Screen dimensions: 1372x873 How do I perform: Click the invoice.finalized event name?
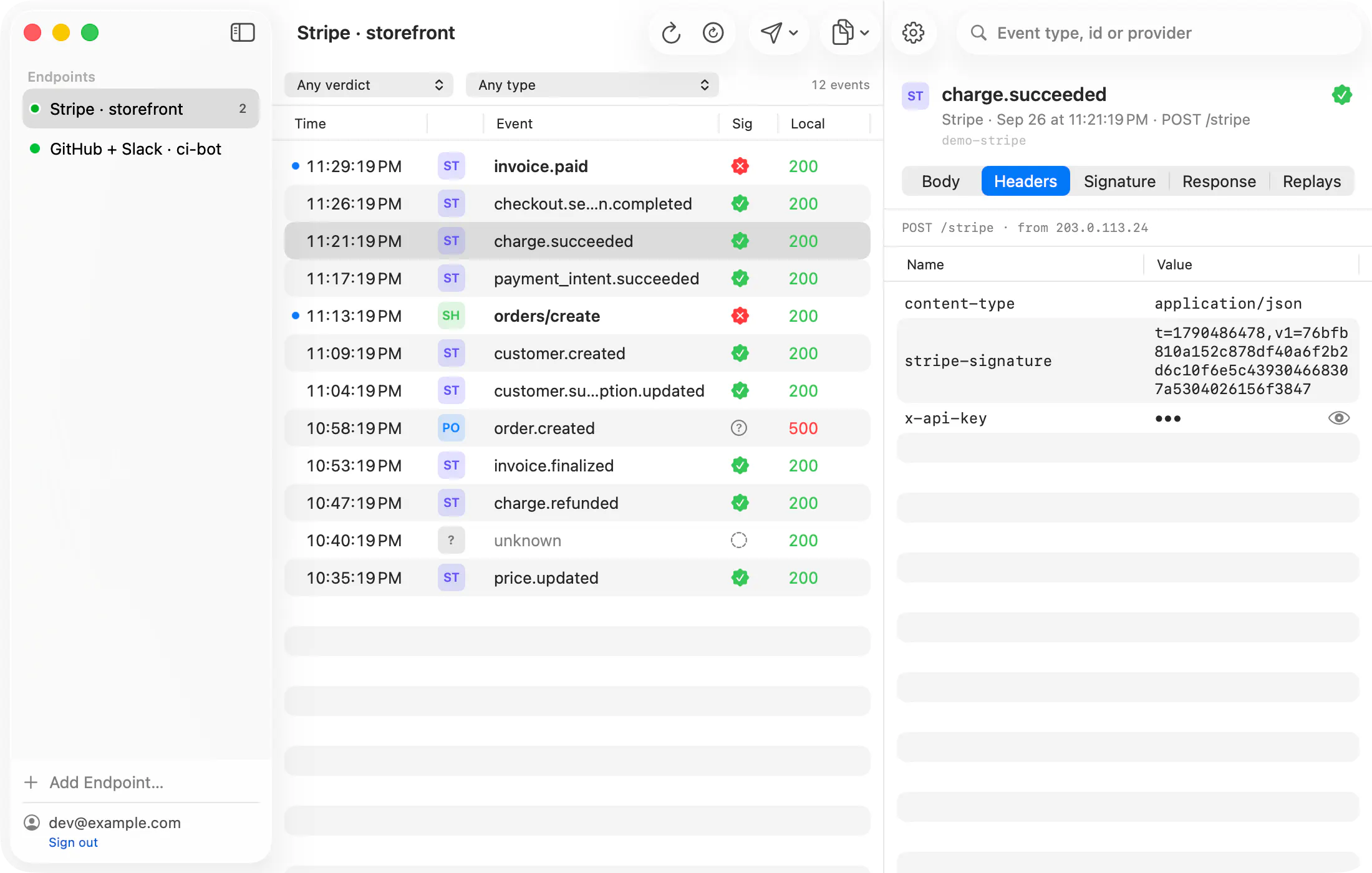pos(554,465)
